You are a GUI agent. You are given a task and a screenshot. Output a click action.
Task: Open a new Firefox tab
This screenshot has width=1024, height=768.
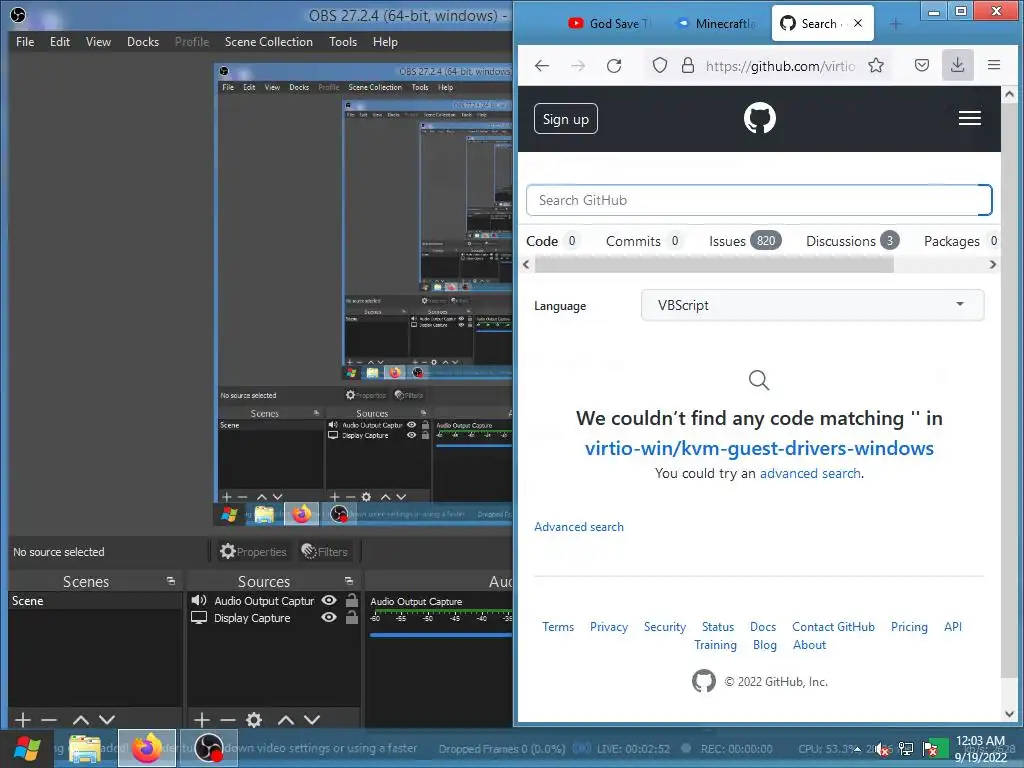pyautogui.click(x=895, y=24)
